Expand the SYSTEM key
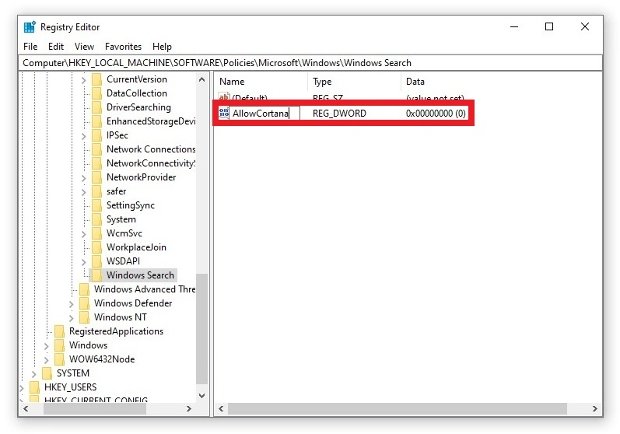 click(x=34, y=374)
